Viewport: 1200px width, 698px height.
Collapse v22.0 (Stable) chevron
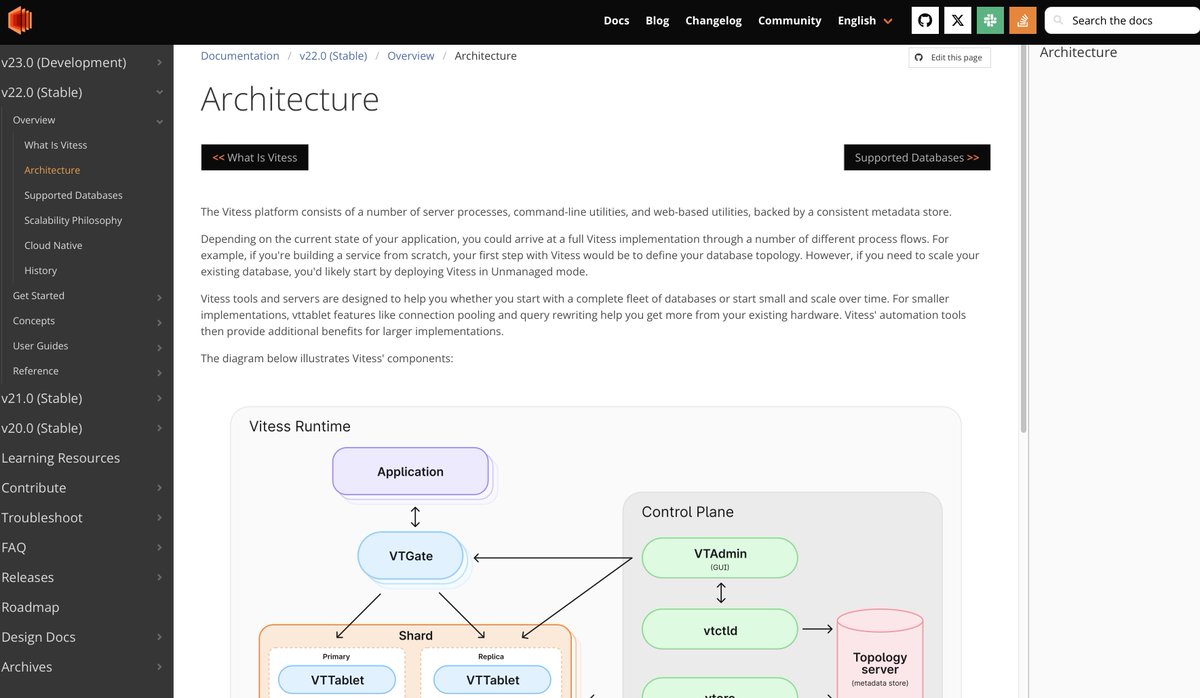[159, 92]
